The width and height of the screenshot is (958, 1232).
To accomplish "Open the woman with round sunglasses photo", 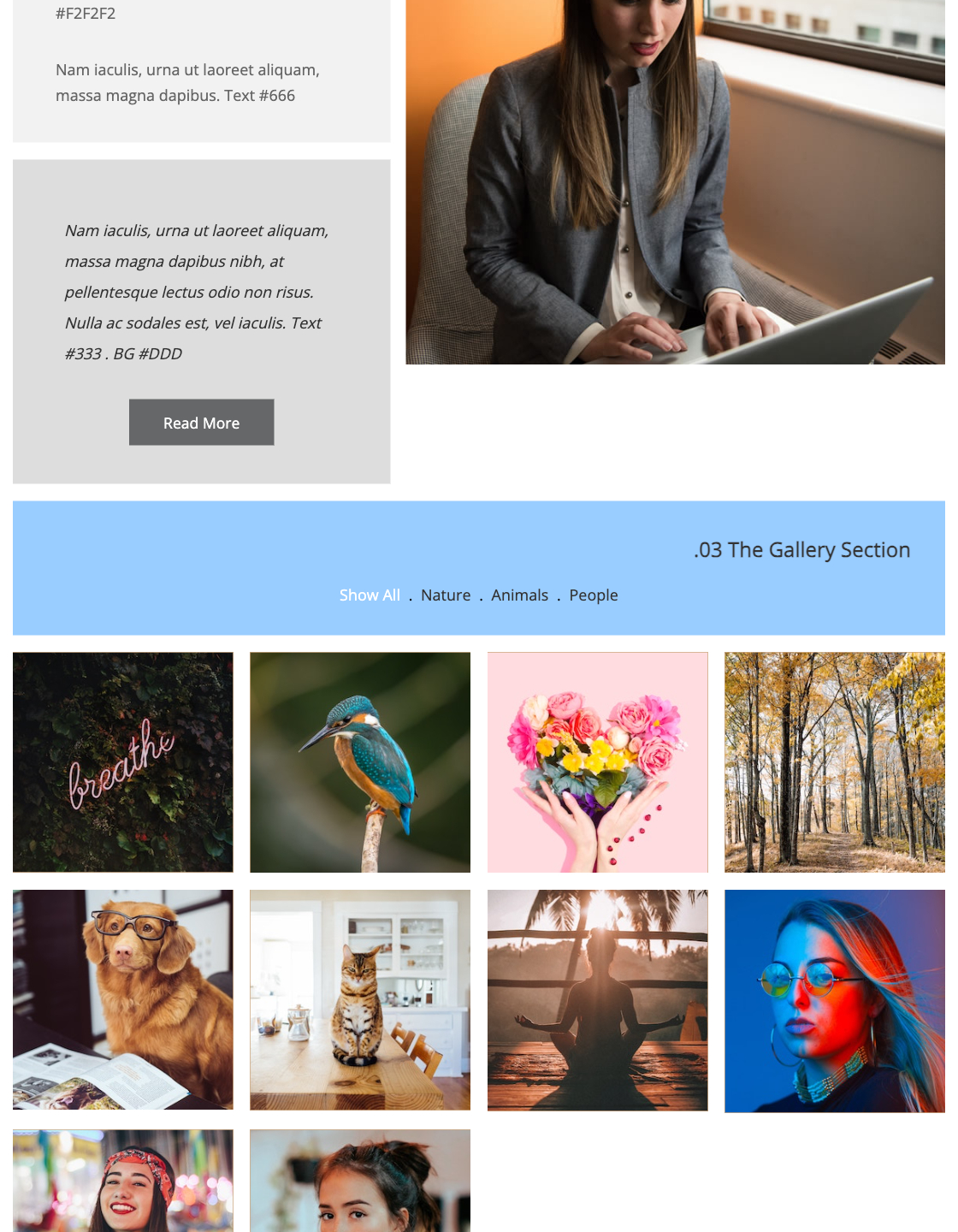I will pos(835,1001).
